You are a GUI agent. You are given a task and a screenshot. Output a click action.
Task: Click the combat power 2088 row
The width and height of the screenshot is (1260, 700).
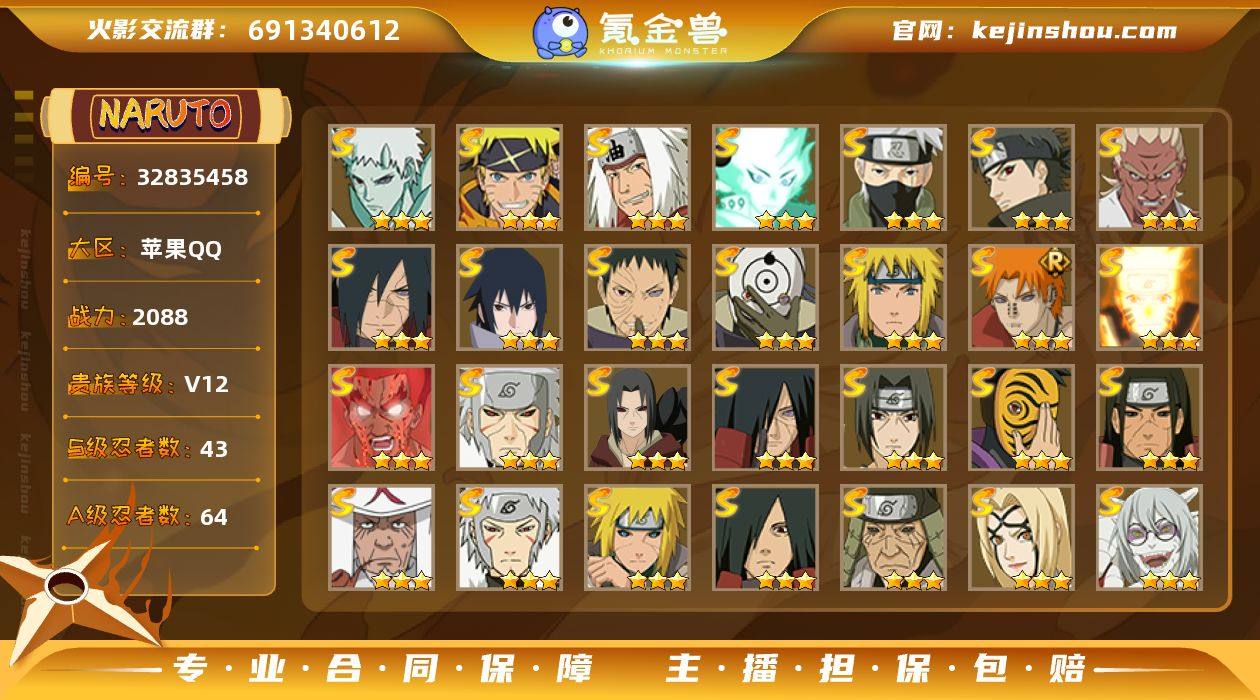128,317
